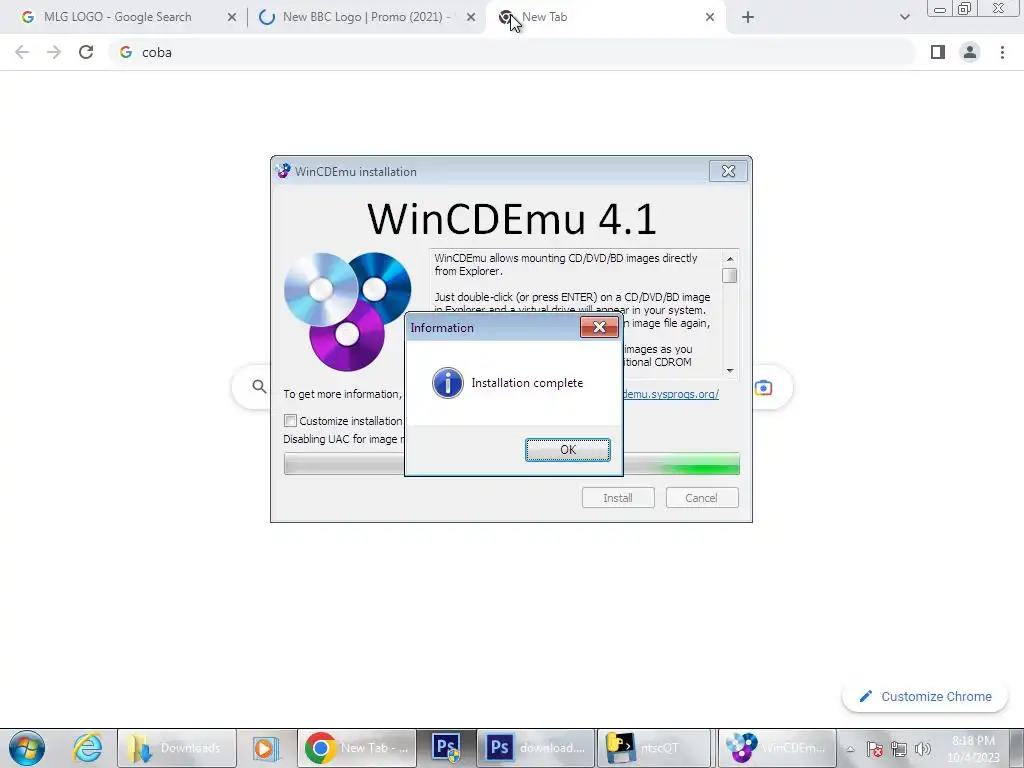Launch Internet Explorer from taskbar
Screen dimensions: 1024x768
coord(88,748)
